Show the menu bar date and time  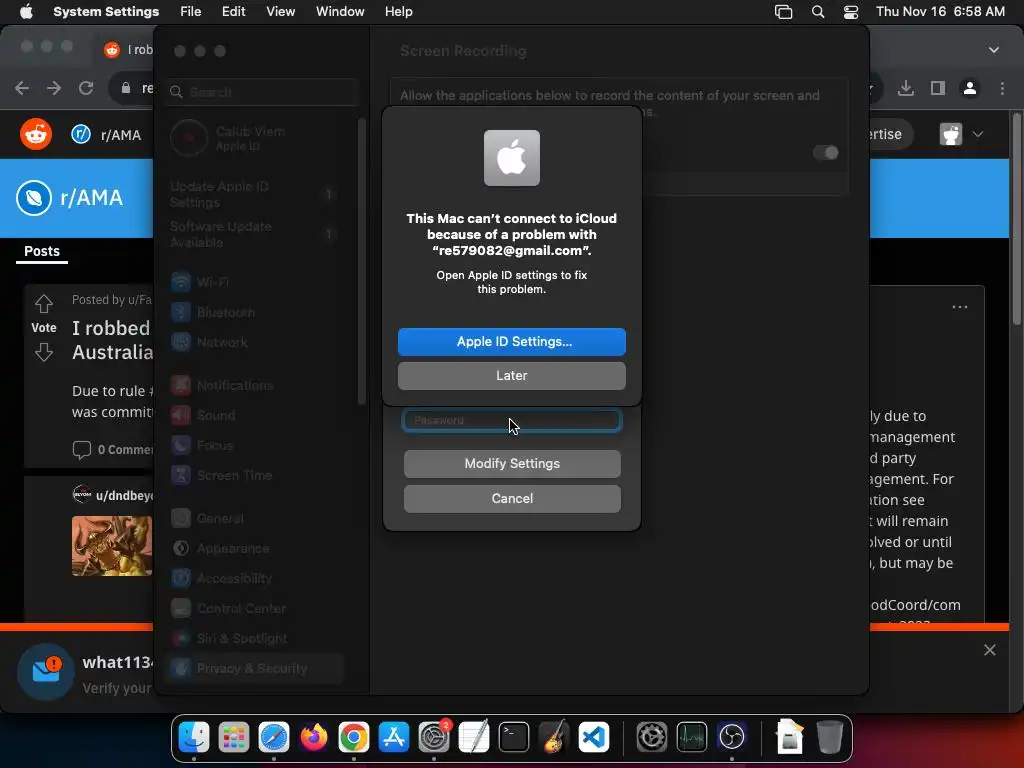pos(940,11)
